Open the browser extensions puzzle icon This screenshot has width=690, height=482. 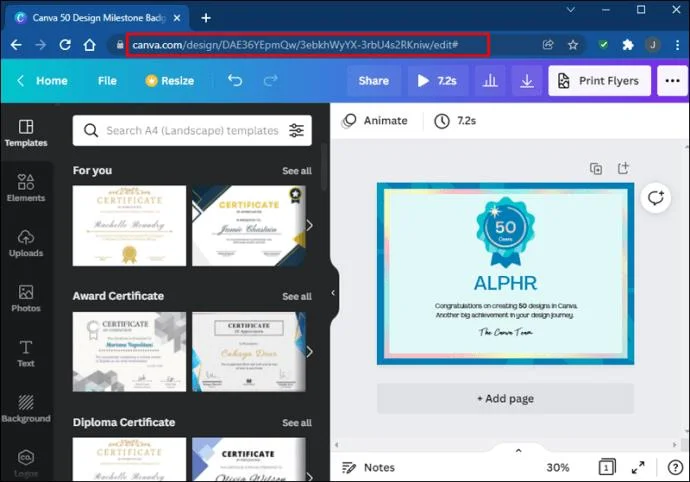tap(628, 44)
